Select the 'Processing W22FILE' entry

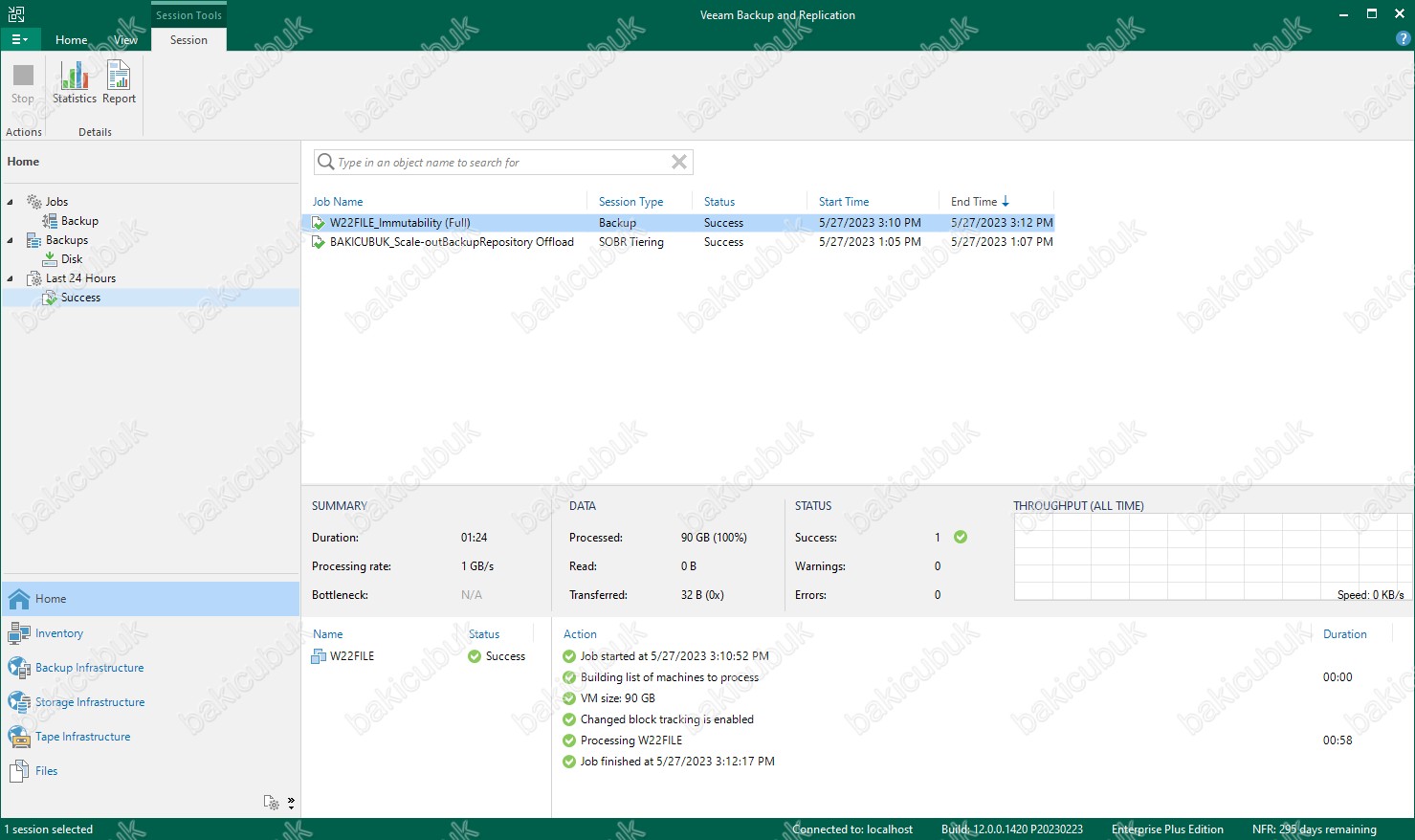(631, 741)
